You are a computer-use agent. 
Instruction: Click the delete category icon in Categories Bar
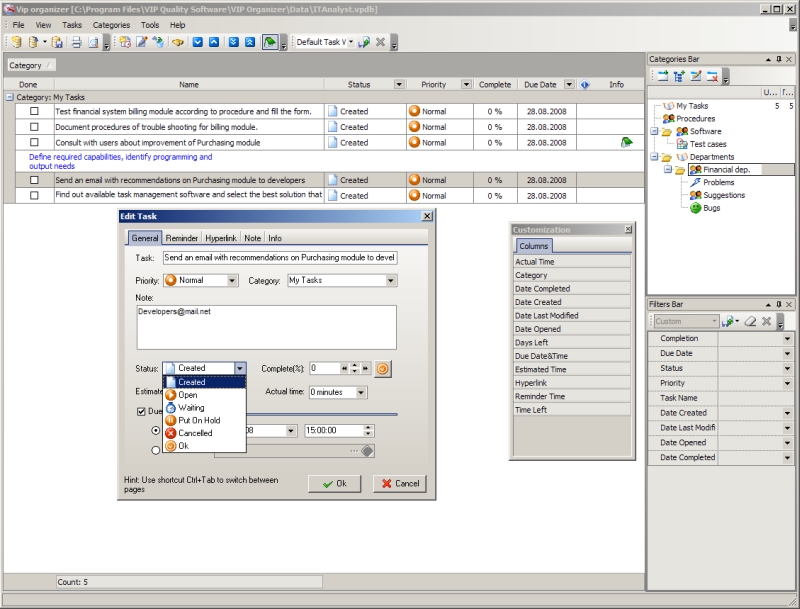pyautogui.click(x=712, y=76)
